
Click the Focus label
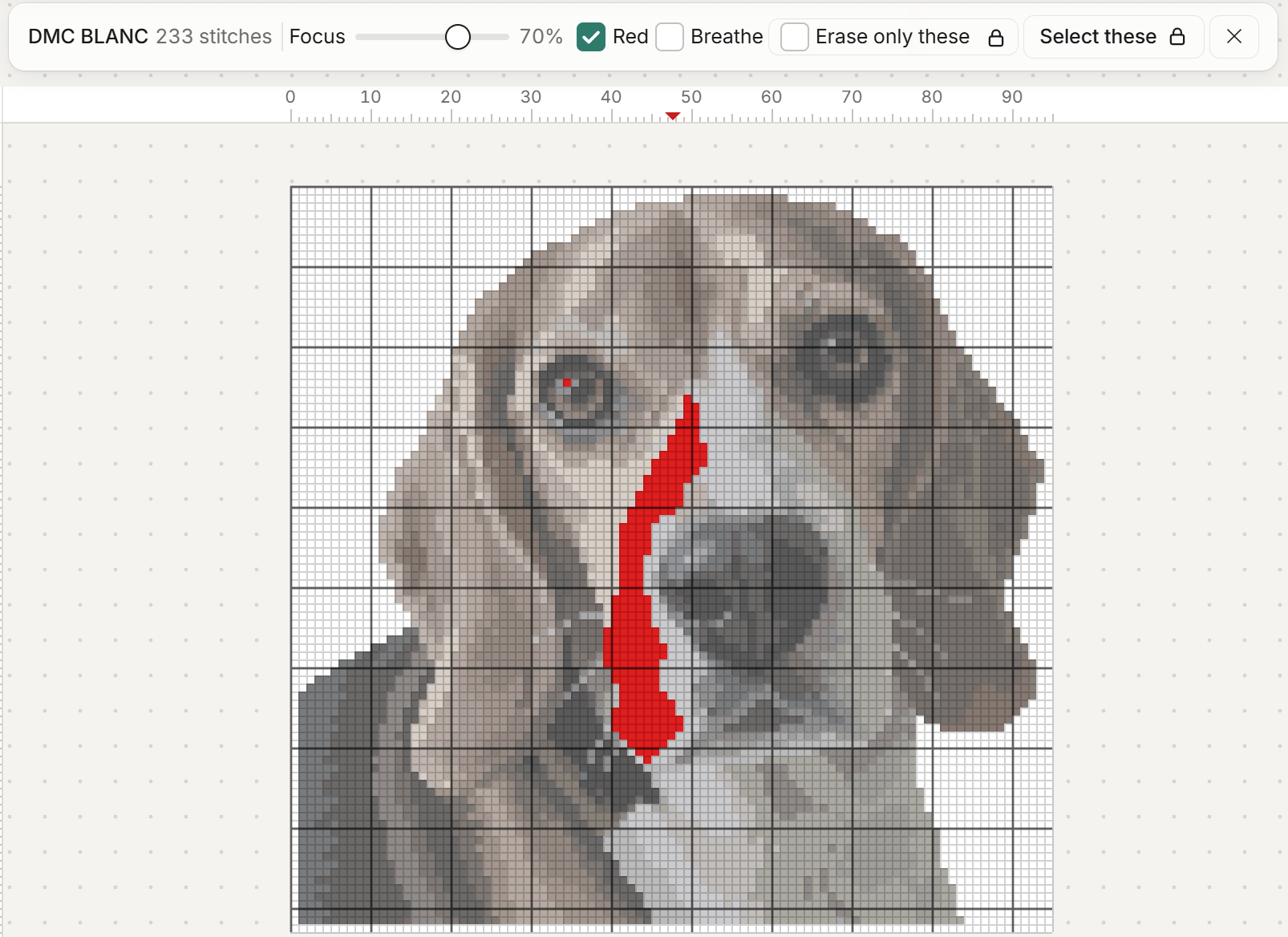tap(317, 37)
